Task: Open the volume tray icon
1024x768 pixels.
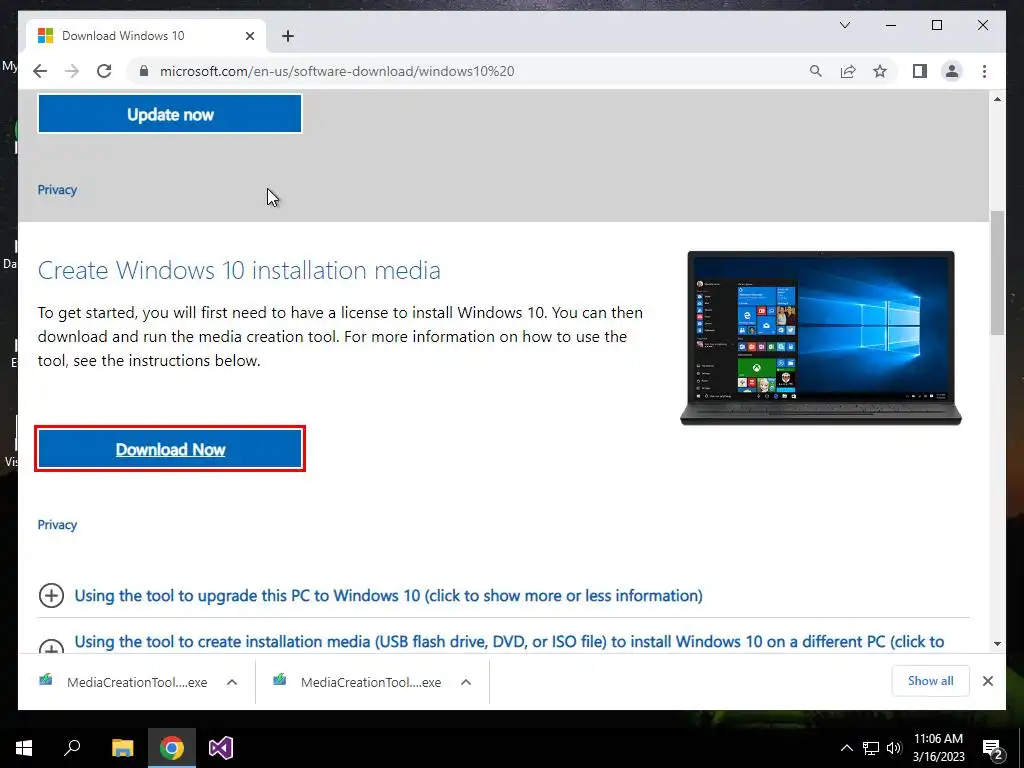Action: (894, 748)
